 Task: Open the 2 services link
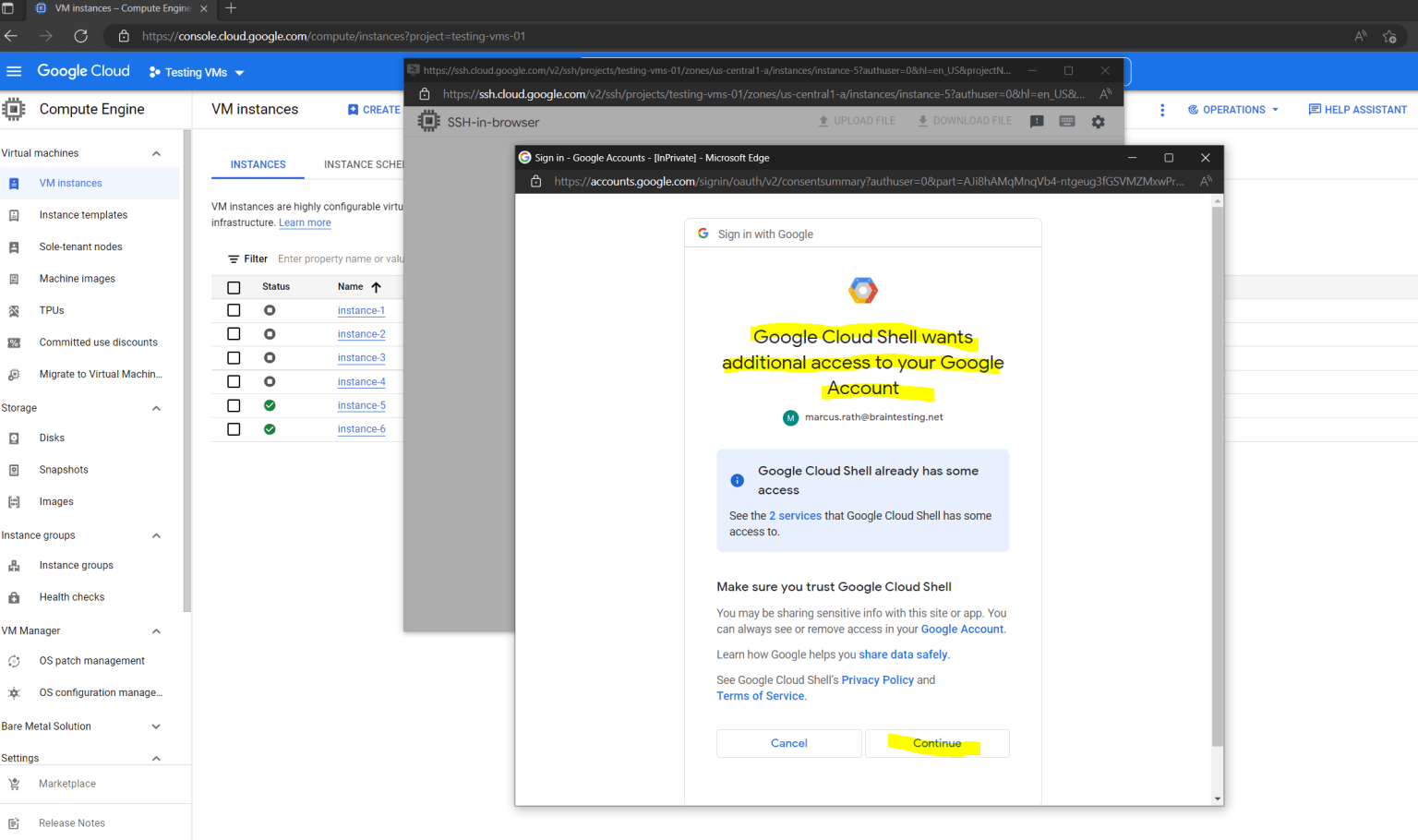point(795,515)
